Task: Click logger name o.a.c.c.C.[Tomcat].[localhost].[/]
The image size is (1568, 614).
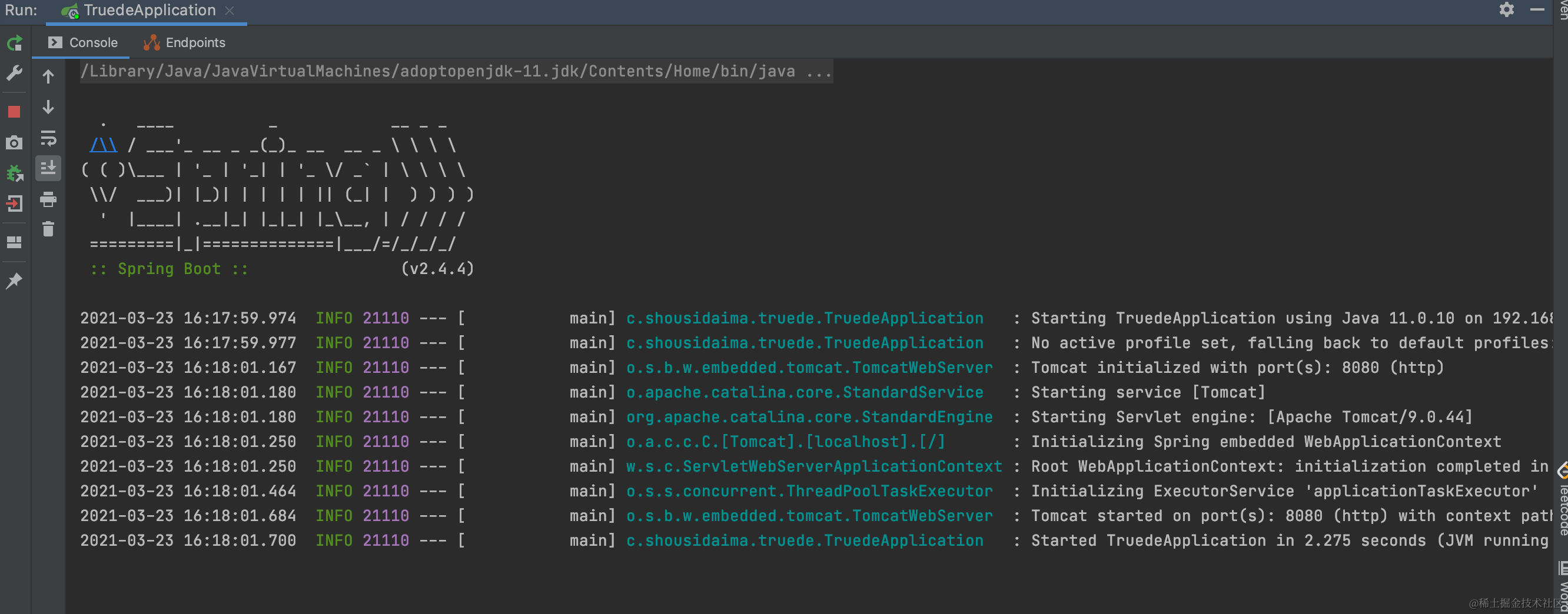Action: click(786, 442)
